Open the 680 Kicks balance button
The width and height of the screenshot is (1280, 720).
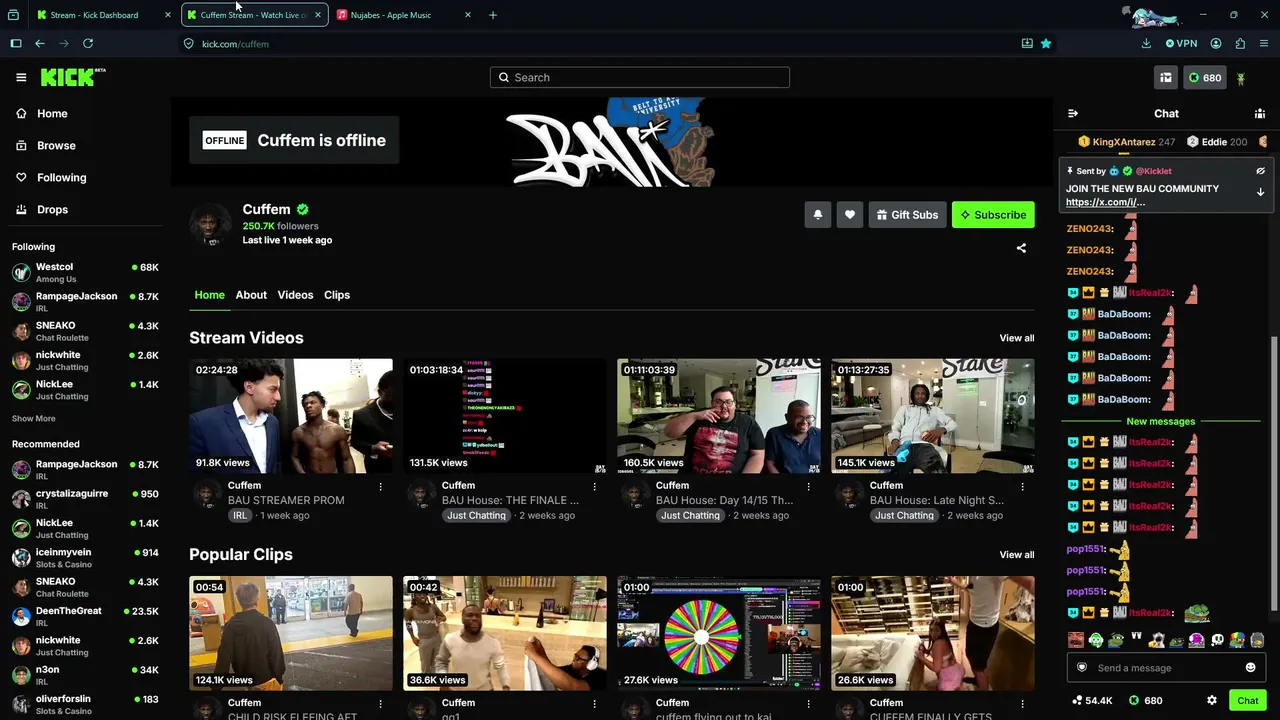pos(1204,77)
